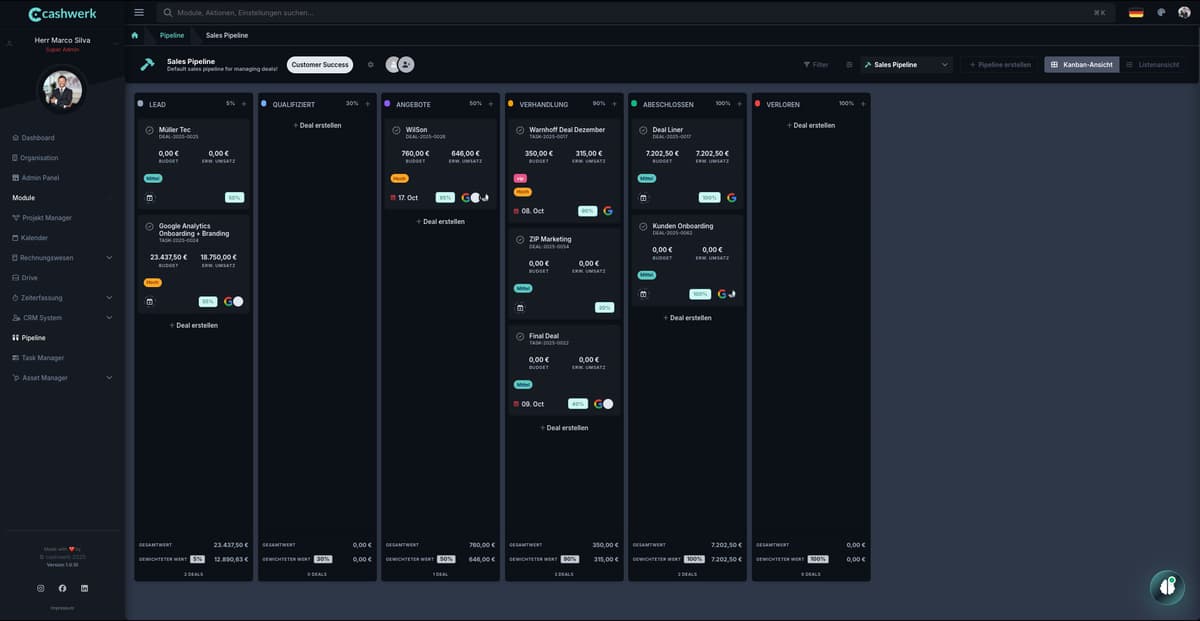This screenshot has width=1200, height=621.
Task: Click the plus icon in LEAD column header
Action: pyautogui.click(x=243, y=103)
